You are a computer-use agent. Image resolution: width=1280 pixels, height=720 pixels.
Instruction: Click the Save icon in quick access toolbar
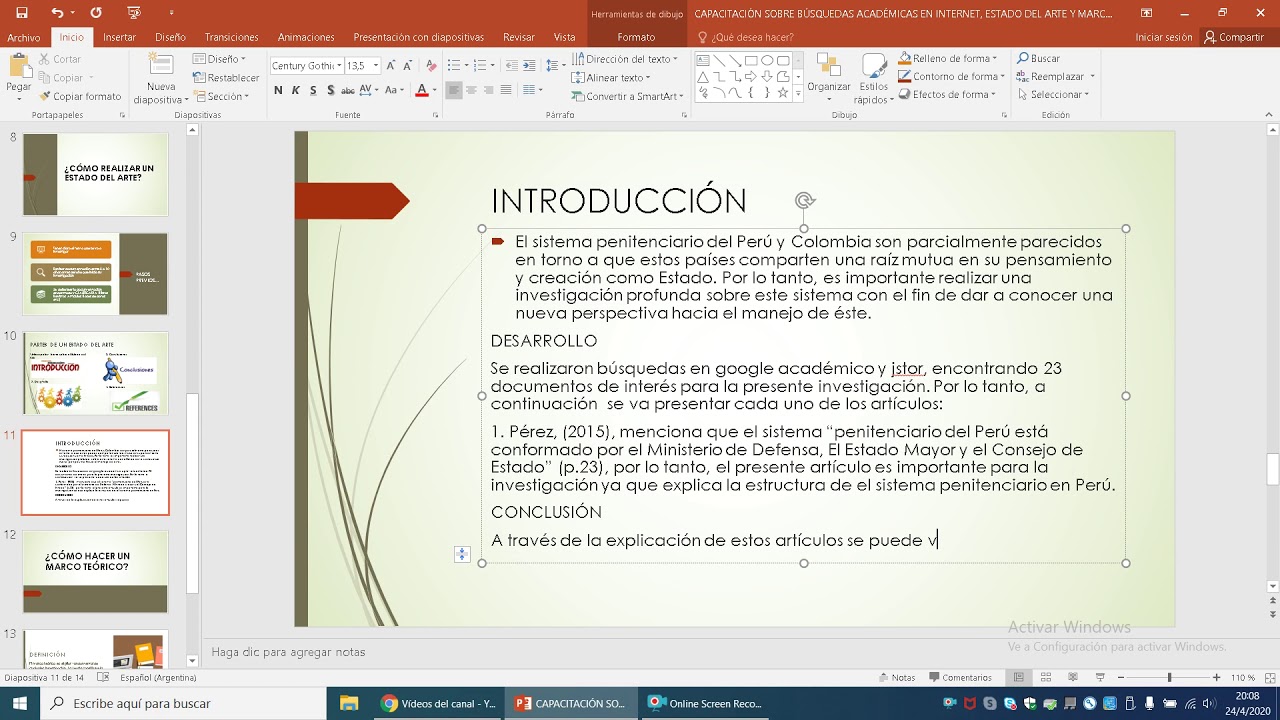pos(22,12)
